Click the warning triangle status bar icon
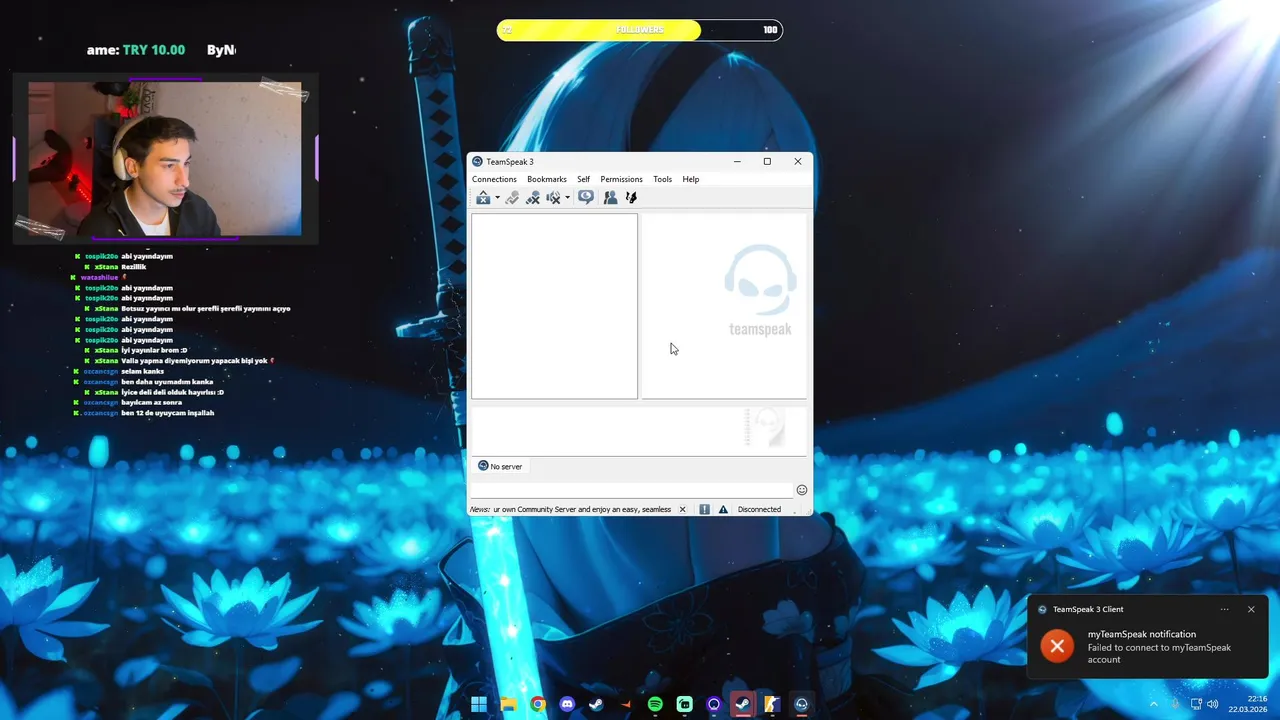The height and width of the screenshot is (720, 1280). (x=723, y=509)
